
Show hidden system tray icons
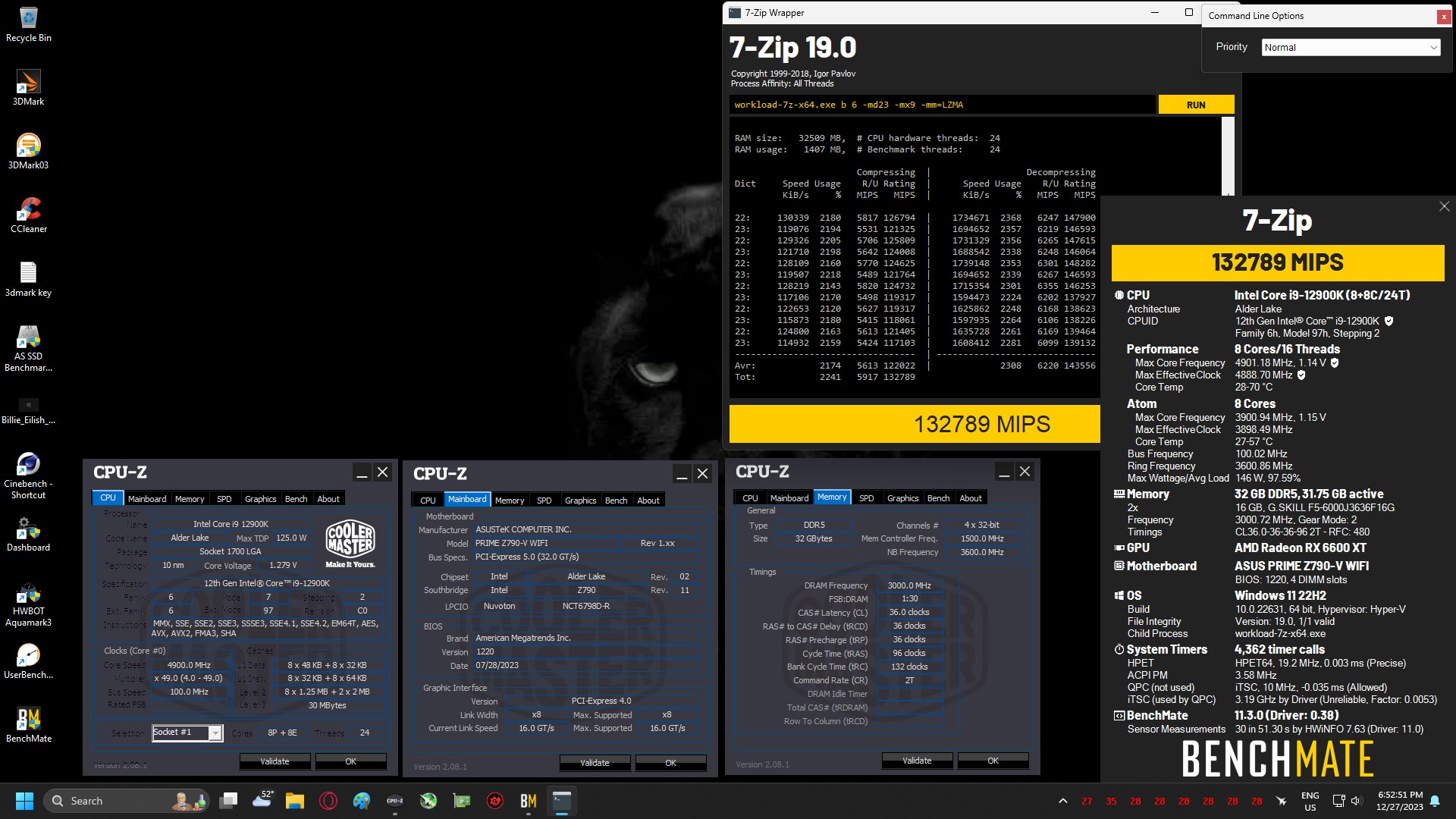pos(1063,801)
